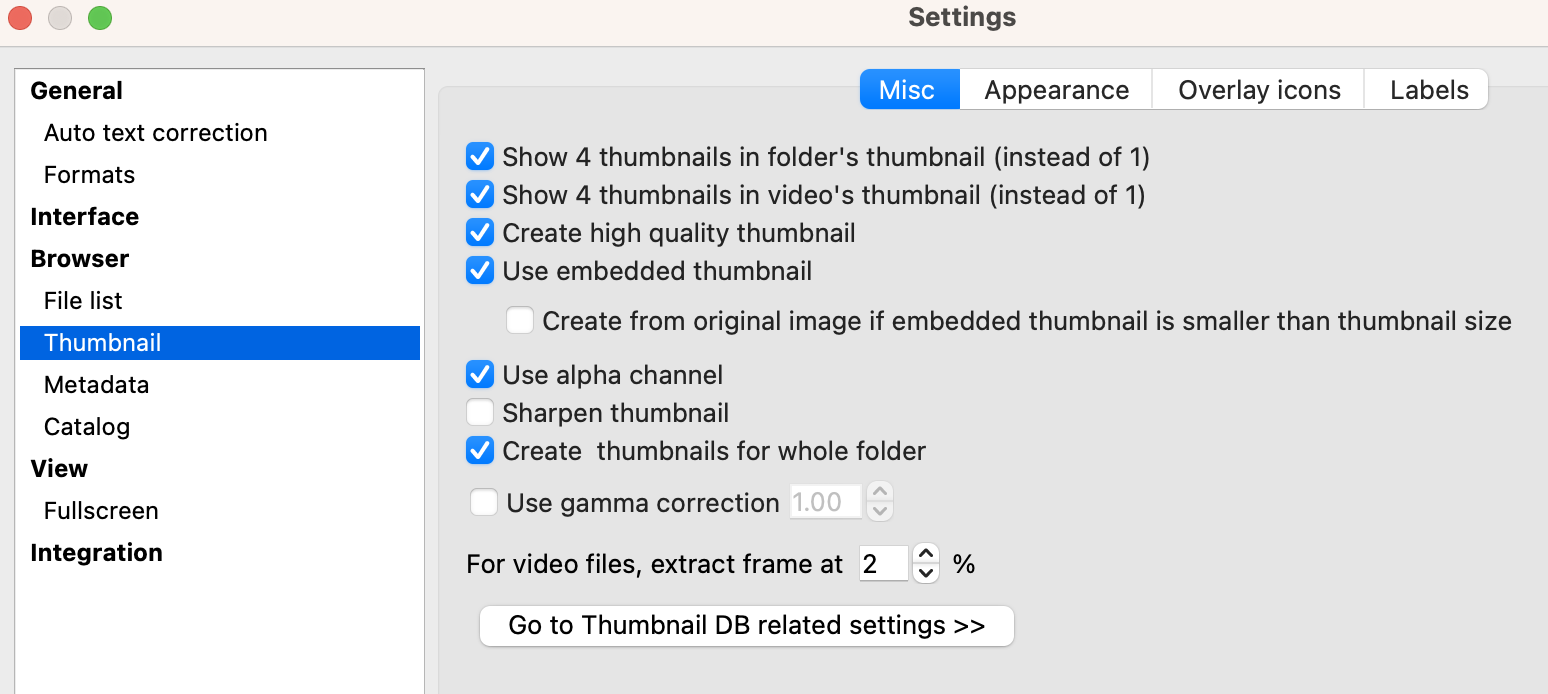The image size is (1548, 694).
Task: Uncheck Use embedded thumbnail
Action: pyautogui.click(x=480, y=271)
